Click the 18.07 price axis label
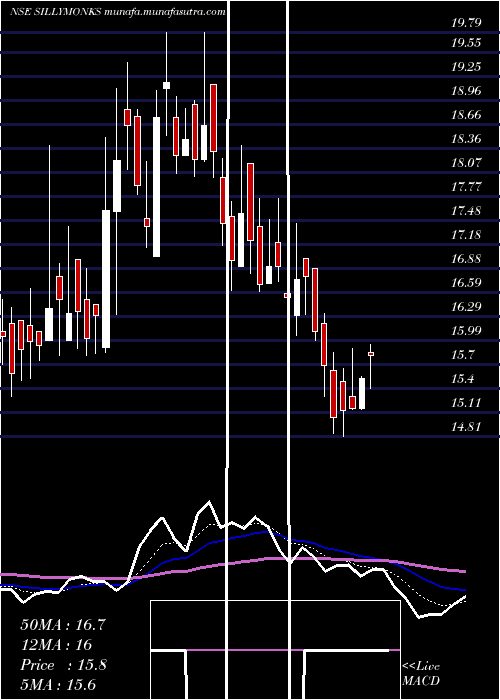Screen dimensions: 500x700 point(466,162)
